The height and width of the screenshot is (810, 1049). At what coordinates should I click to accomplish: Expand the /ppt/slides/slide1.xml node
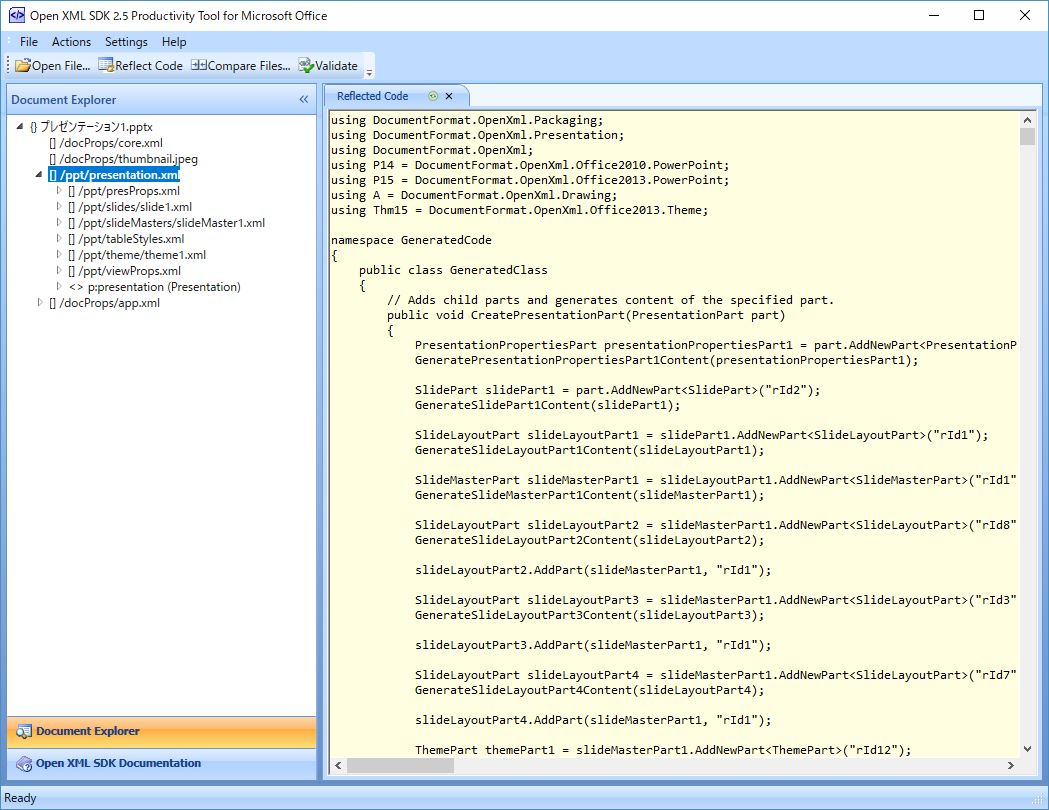tap(59, 207)
